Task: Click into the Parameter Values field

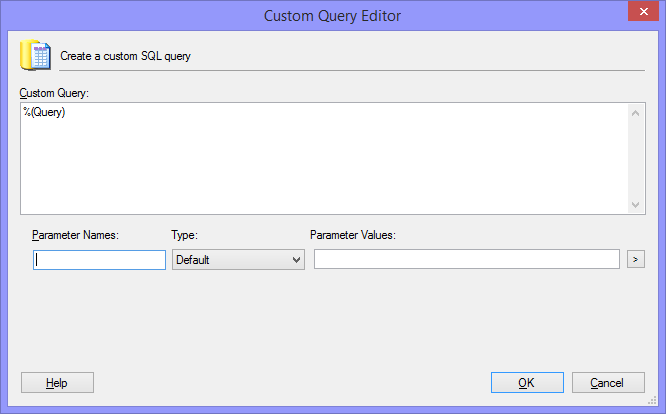Action: click(x=466, y=259)
